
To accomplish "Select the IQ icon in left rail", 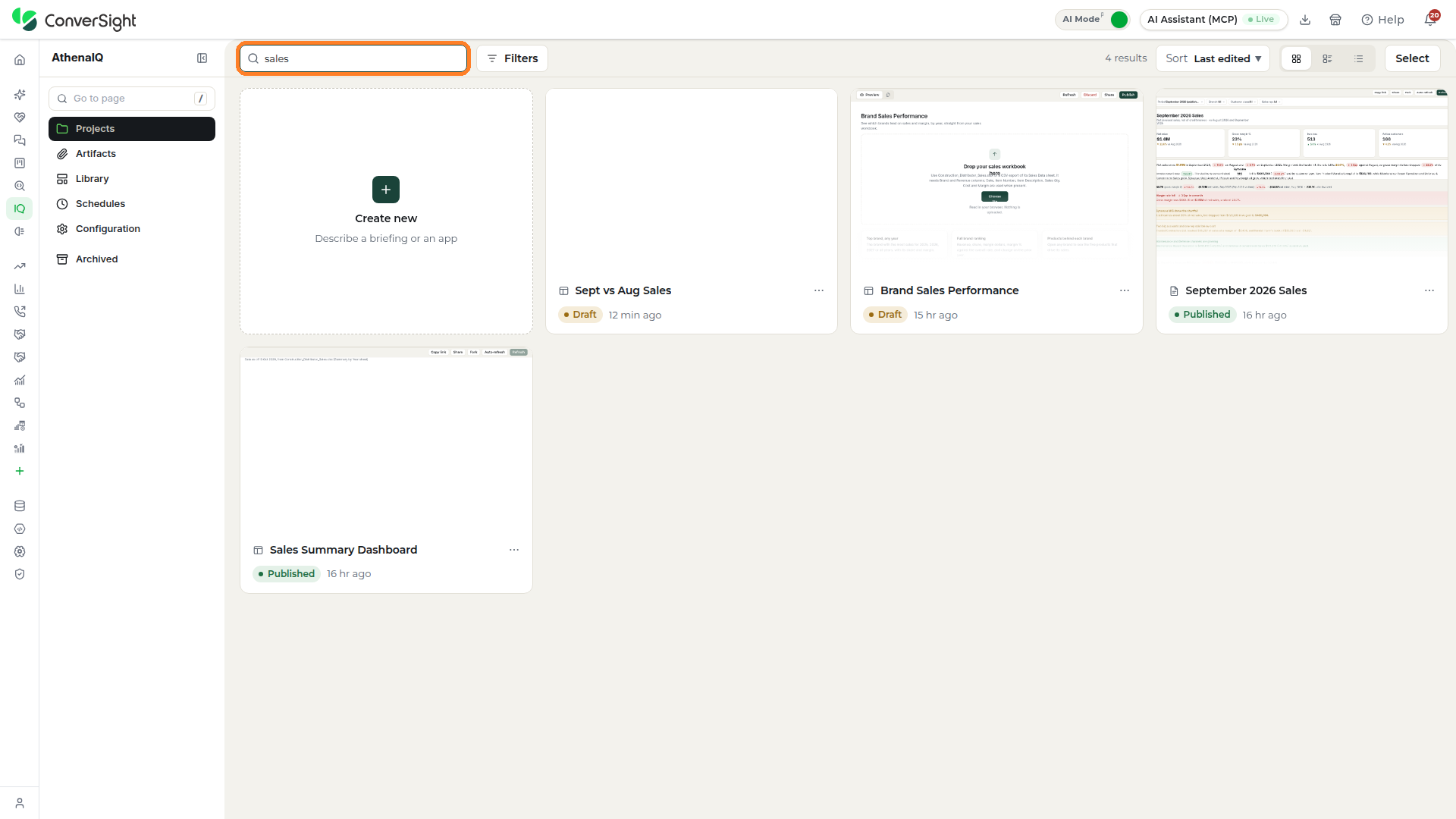I will pyautogui.click(x=20, y=209).
